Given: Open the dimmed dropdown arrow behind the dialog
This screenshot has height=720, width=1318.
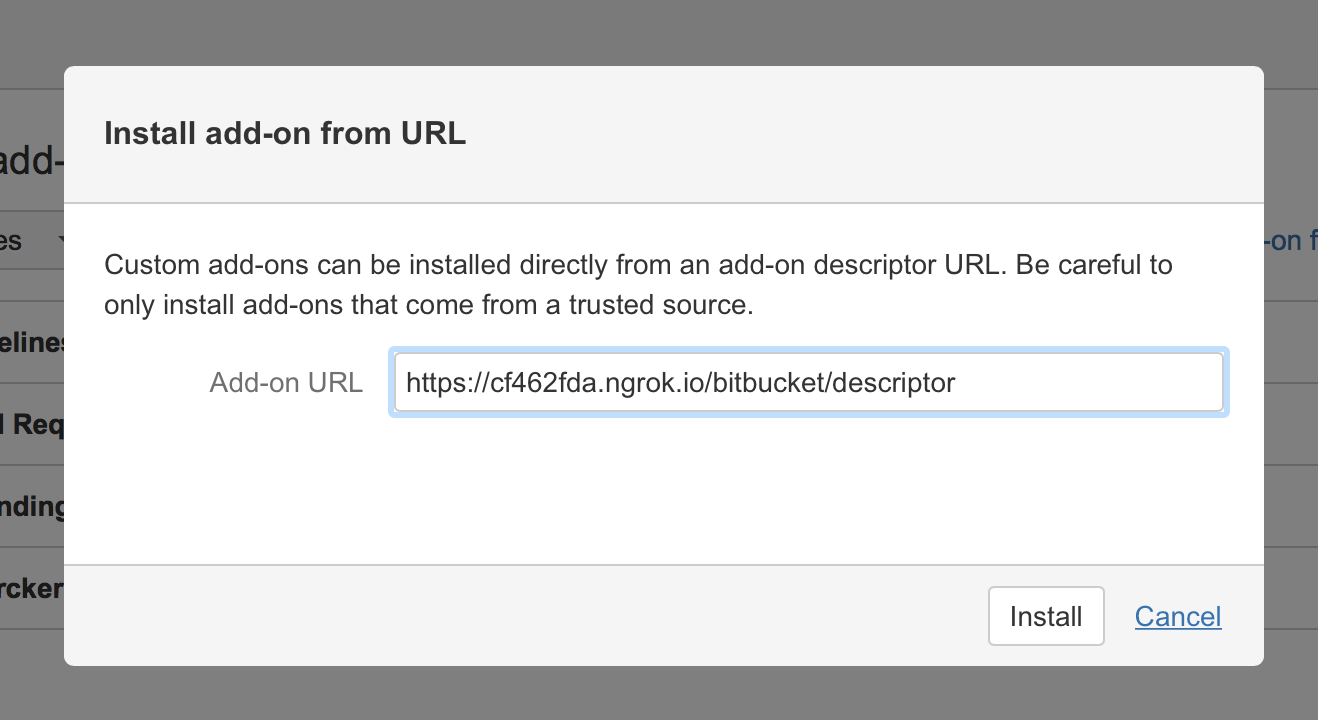Looking at the screenshot, I should 61,241.
